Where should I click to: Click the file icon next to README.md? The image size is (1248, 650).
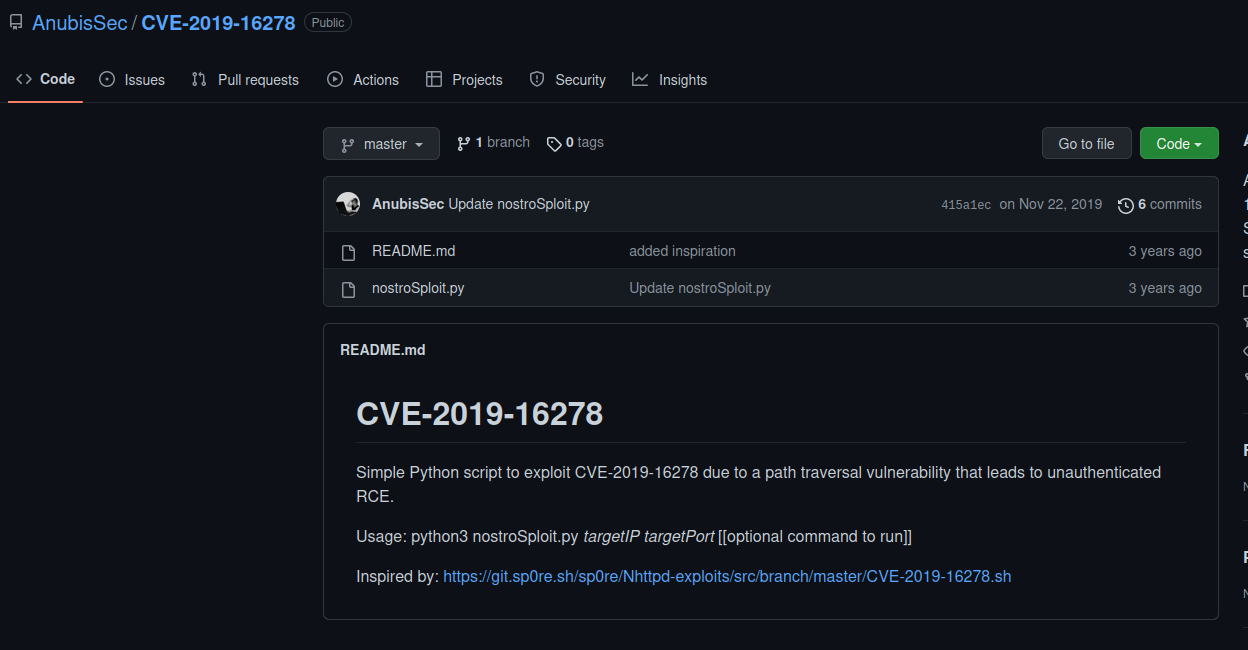(348, 252)
